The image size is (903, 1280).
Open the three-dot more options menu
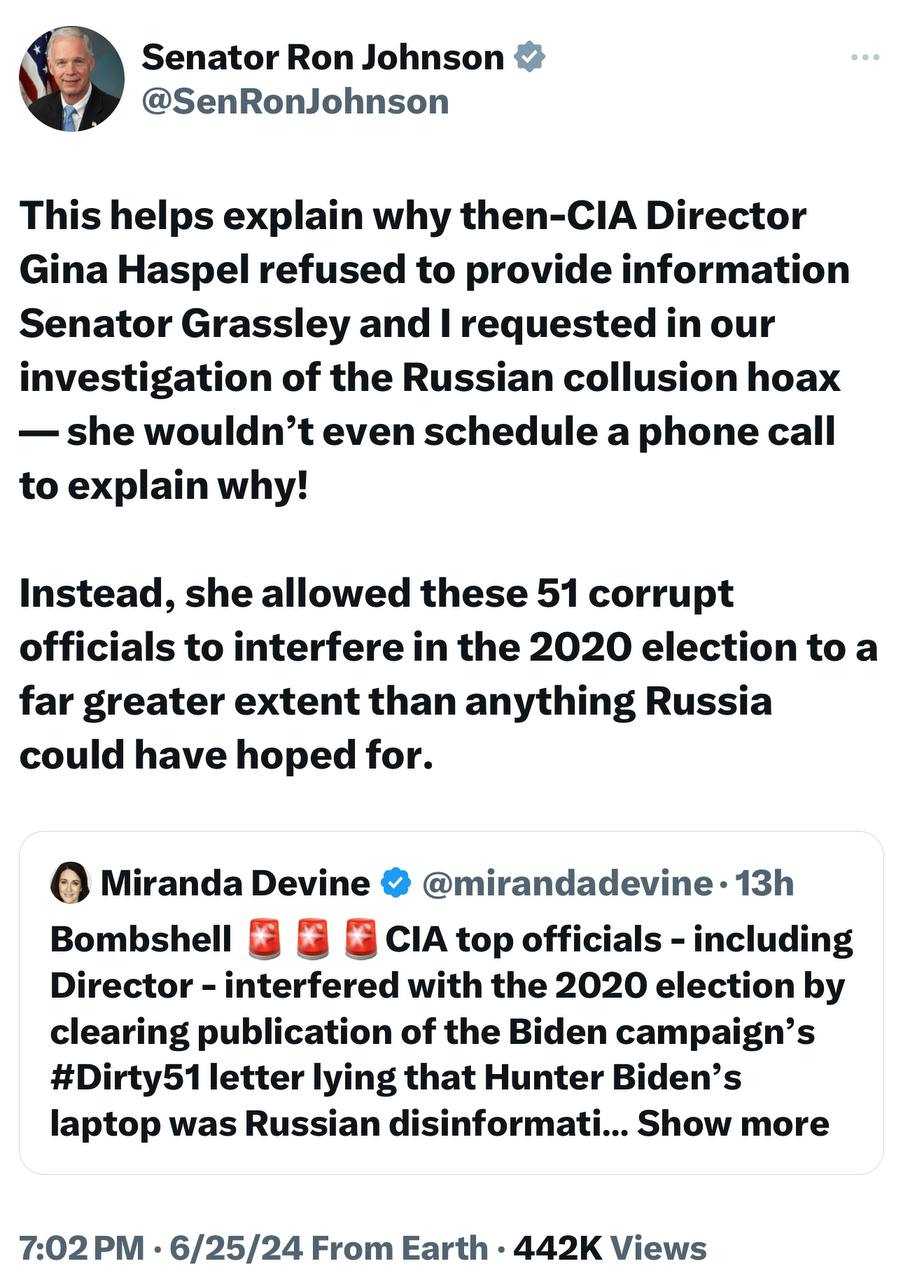(x=864, y=58)
